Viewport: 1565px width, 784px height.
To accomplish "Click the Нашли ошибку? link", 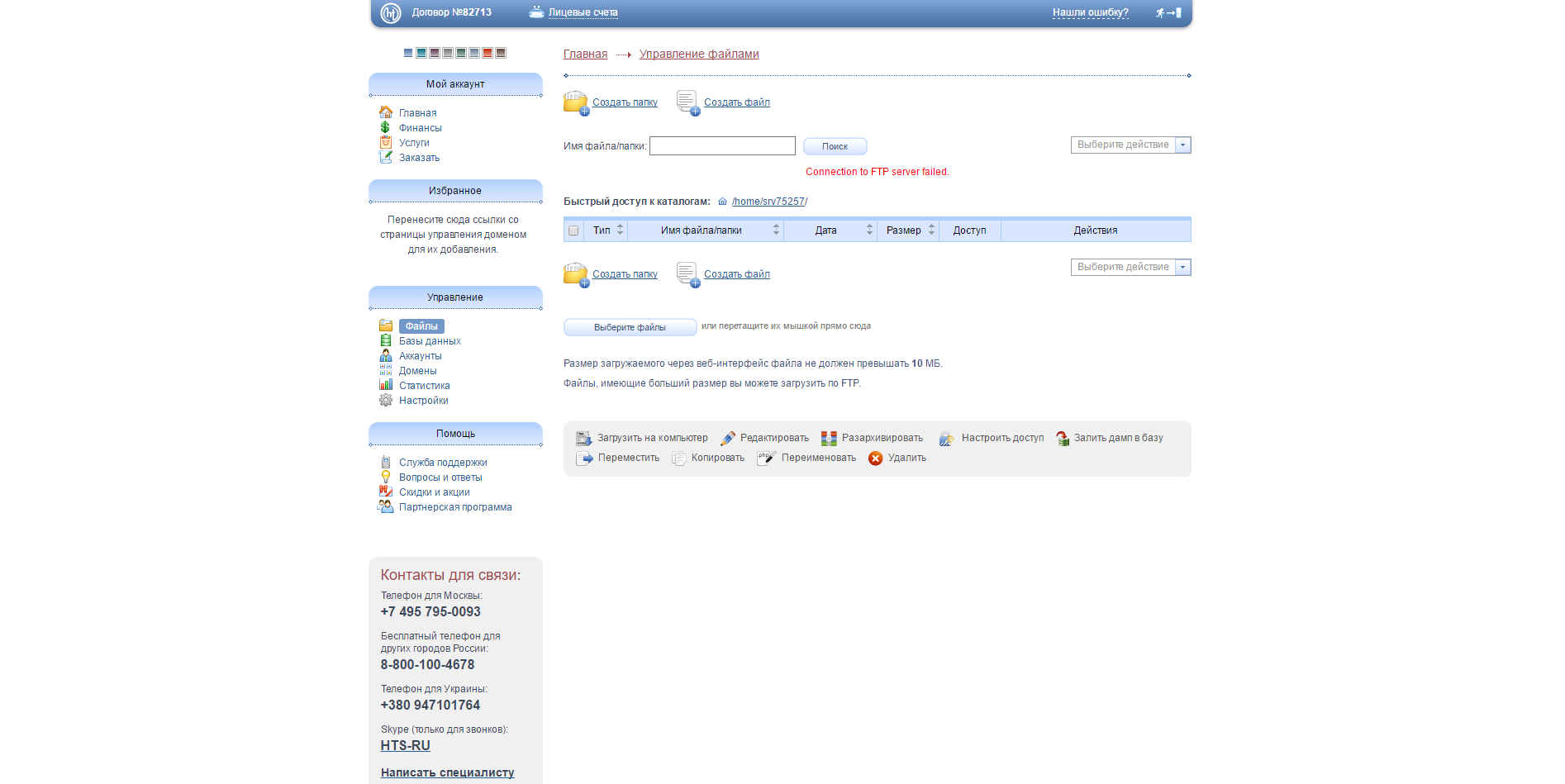I will click(1090, 12).
